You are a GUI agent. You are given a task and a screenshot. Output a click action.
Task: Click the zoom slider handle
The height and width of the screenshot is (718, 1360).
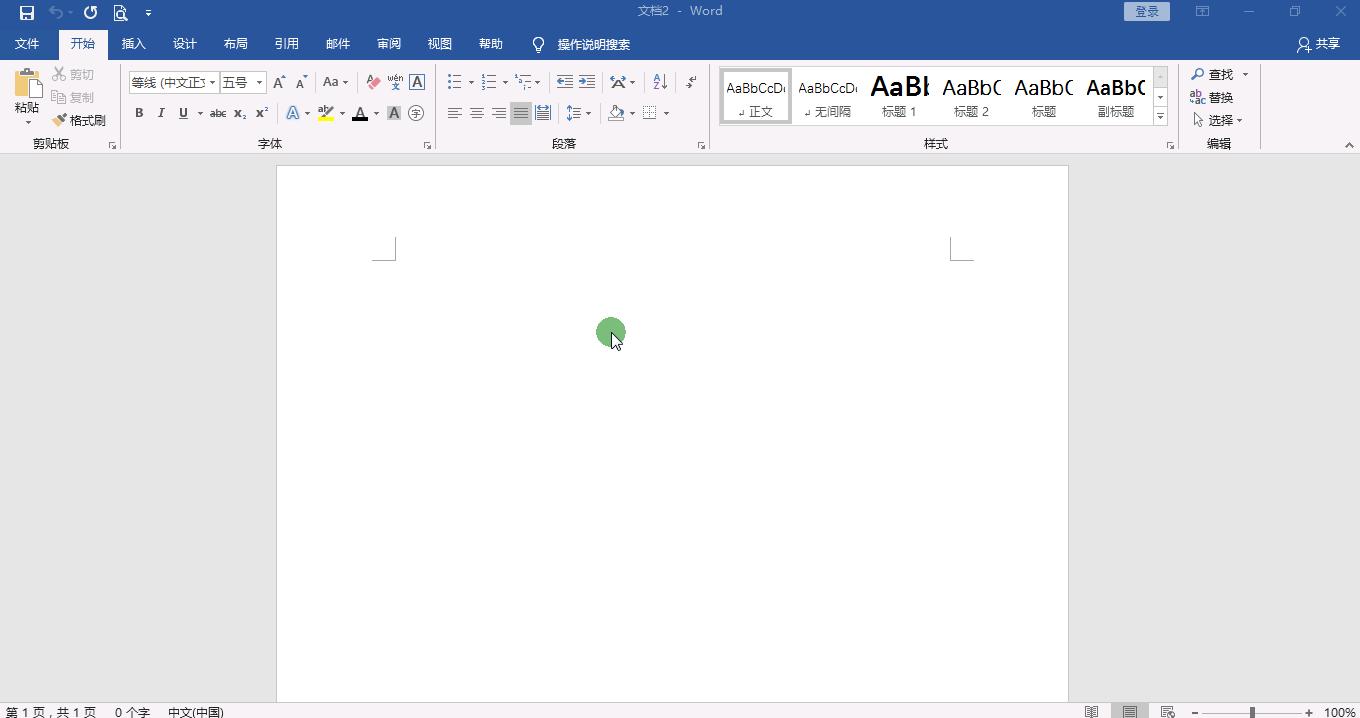coord(1251,712)
